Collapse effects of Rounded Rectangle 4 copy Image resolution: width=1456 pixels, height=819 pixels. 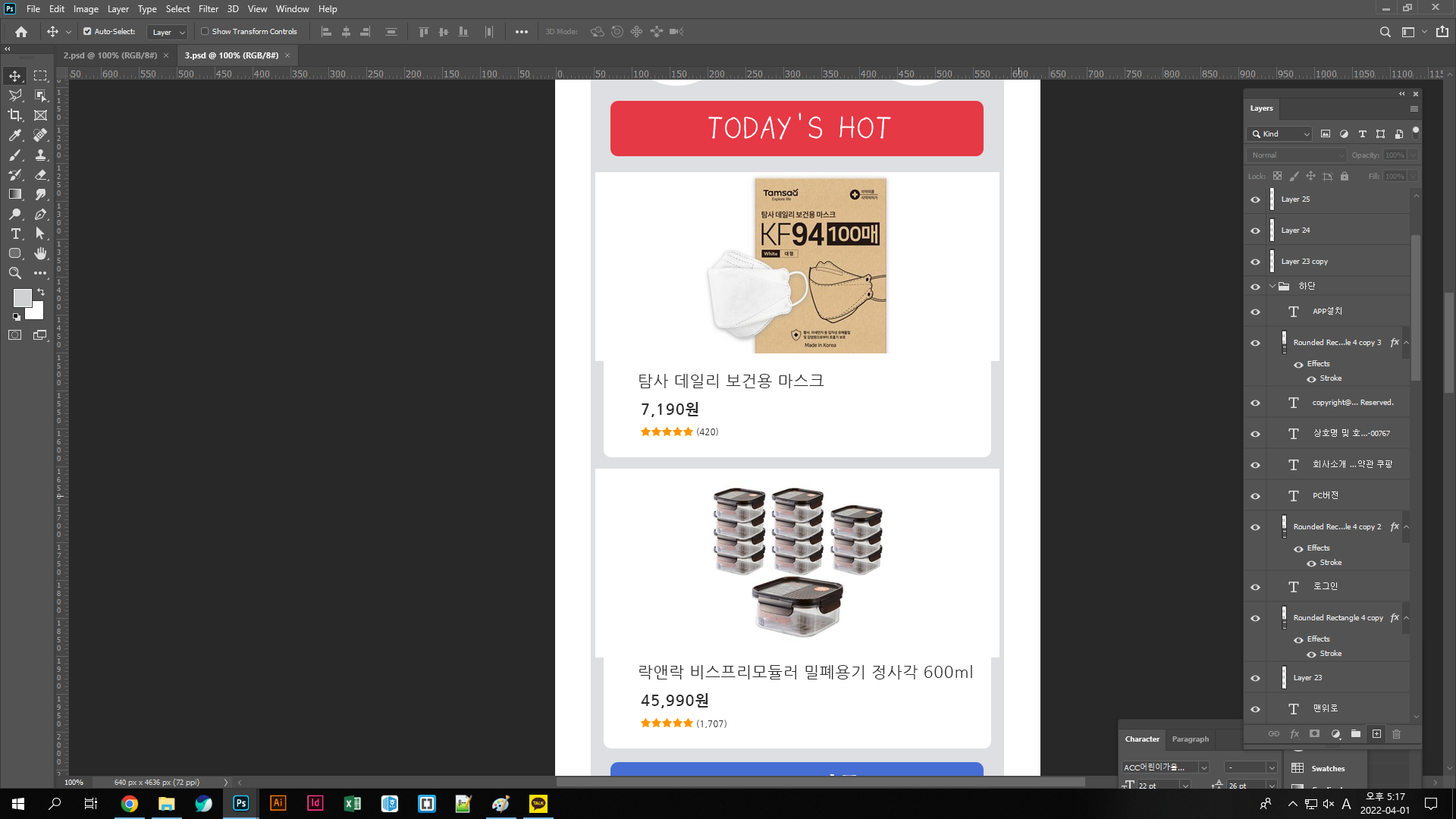tap(1406, 618)
